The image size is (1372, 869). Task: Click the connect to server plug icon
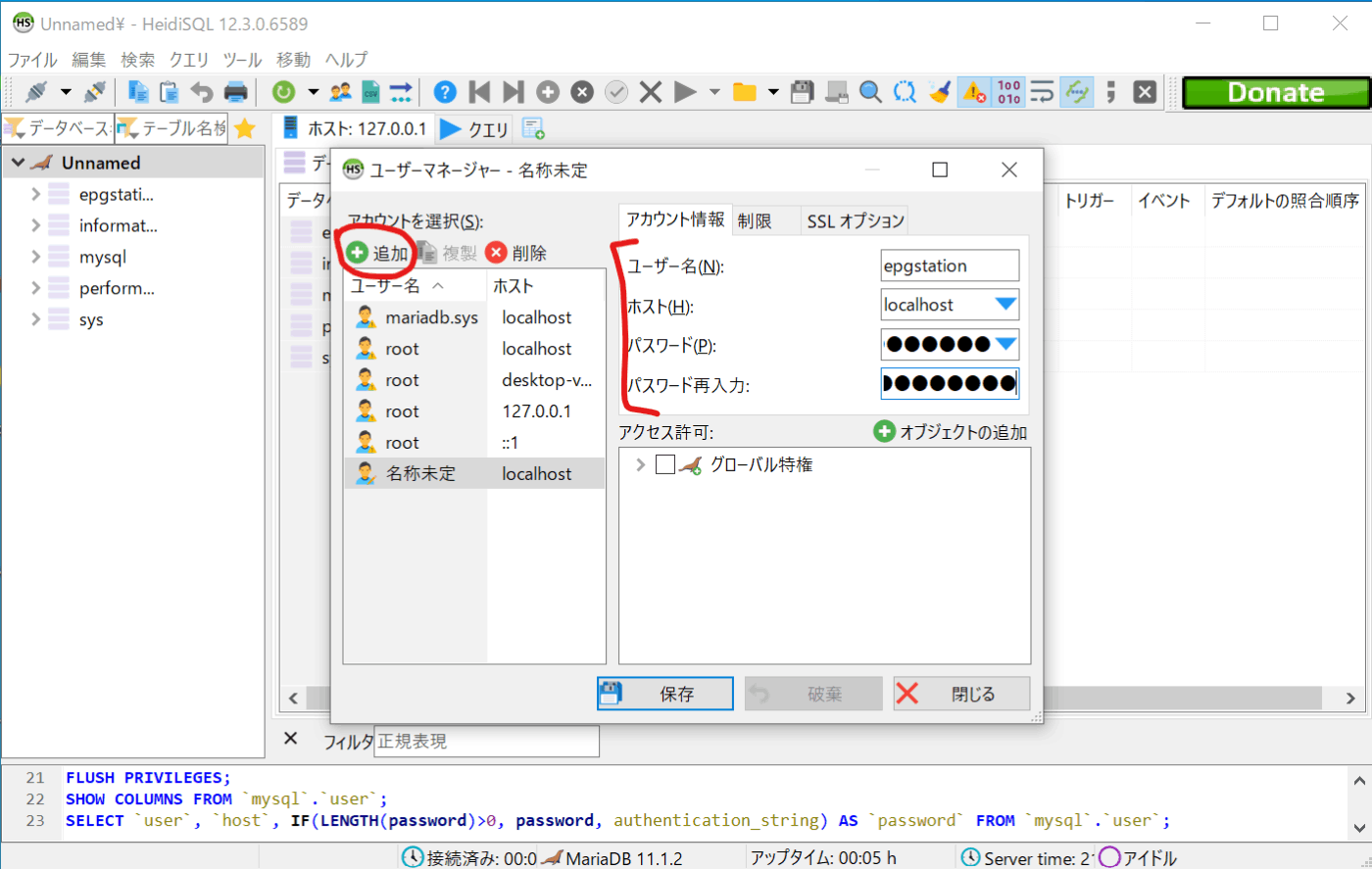coord(35,92)
